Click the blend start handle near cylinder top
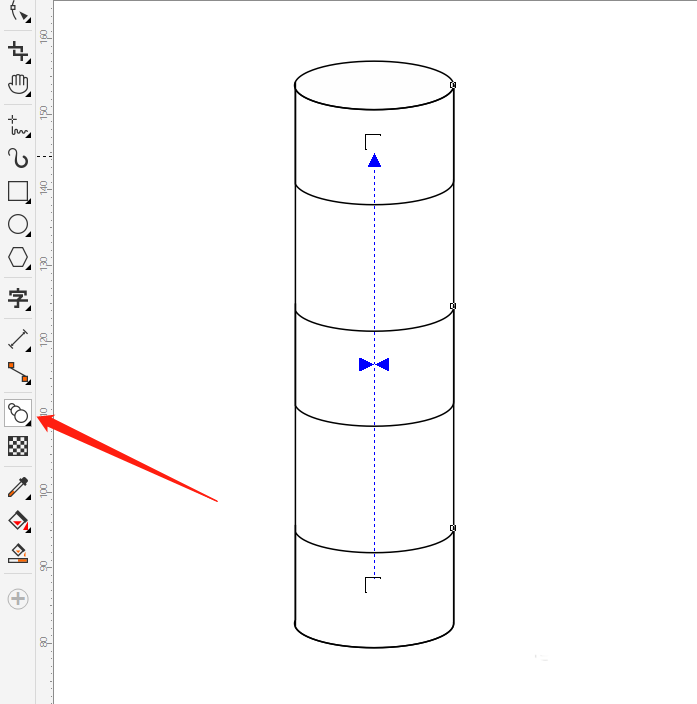This screenshot has height=704, width=697. (373, 141)
